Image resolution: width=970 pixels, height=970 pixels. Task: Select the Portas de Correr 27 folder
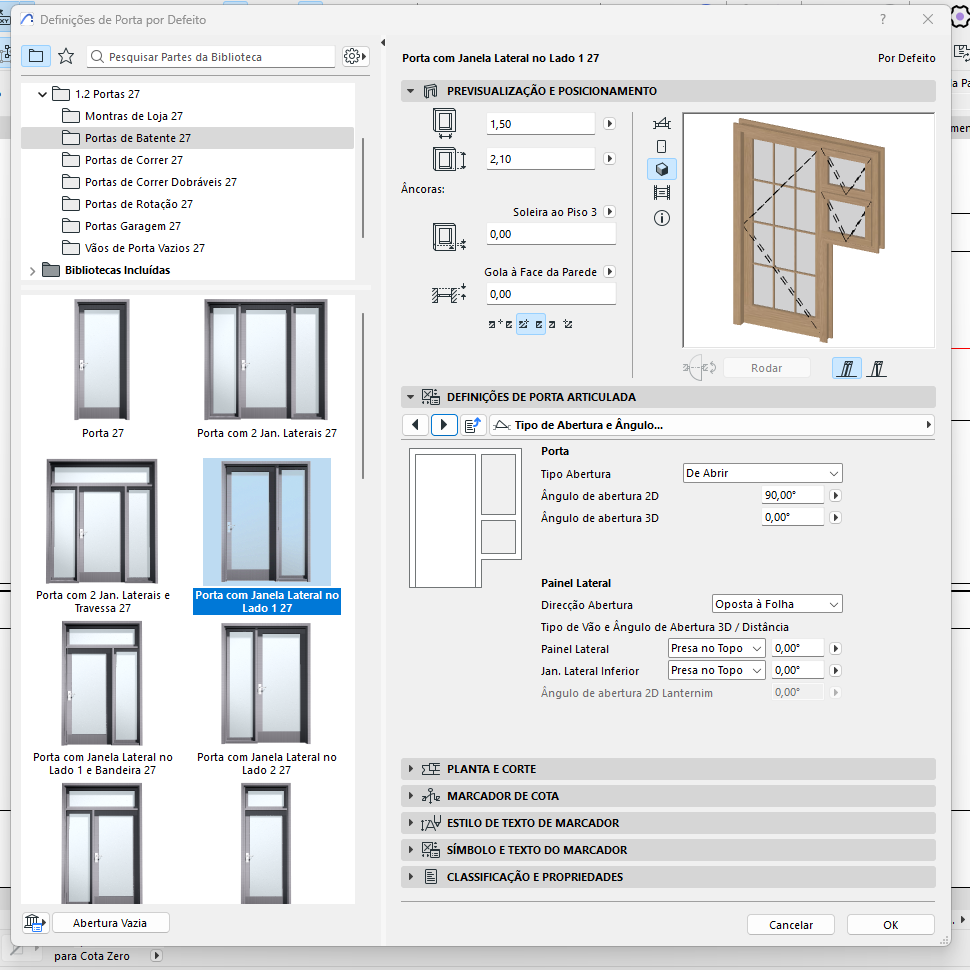click(134, 160)
